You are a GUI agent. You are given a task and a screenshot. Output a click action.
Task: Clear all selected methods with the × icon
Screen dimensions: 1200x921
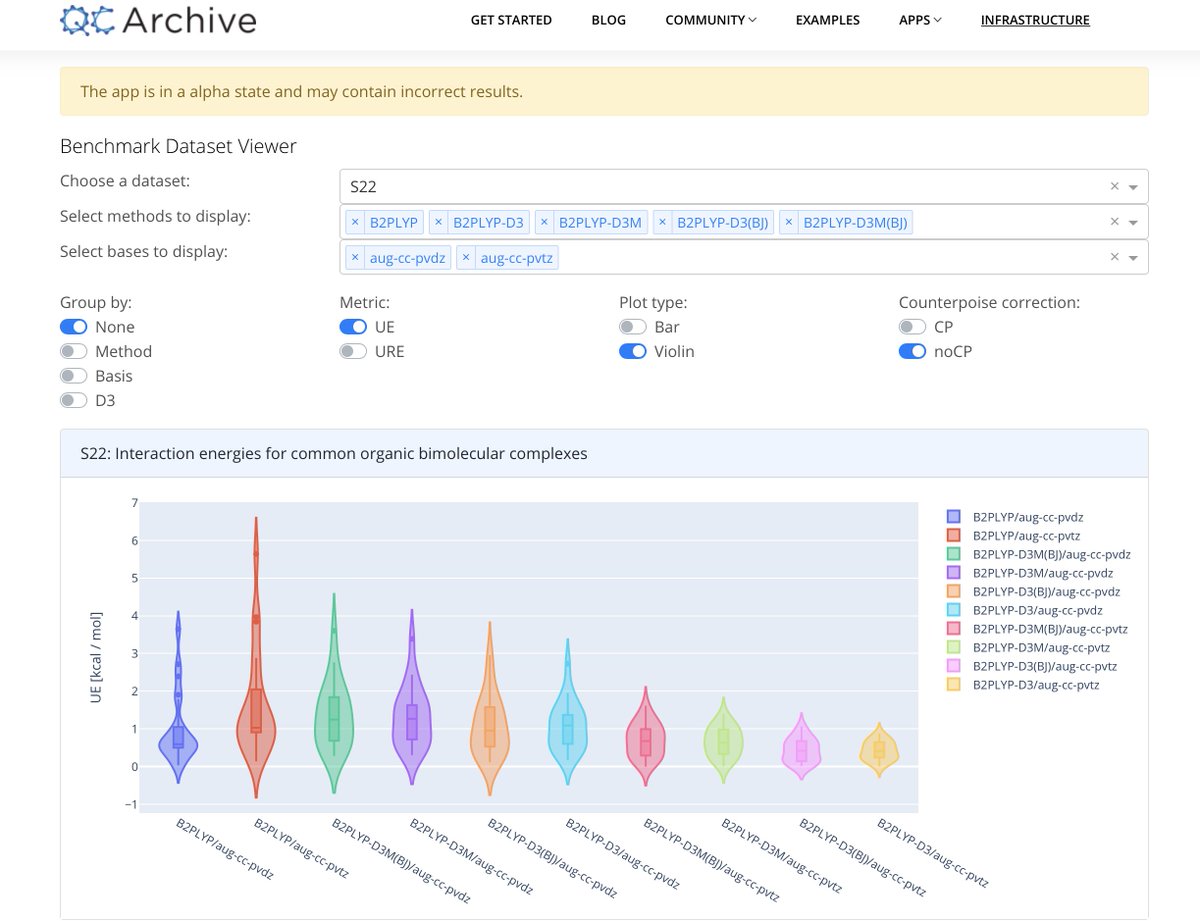(x=1115, y=221)
